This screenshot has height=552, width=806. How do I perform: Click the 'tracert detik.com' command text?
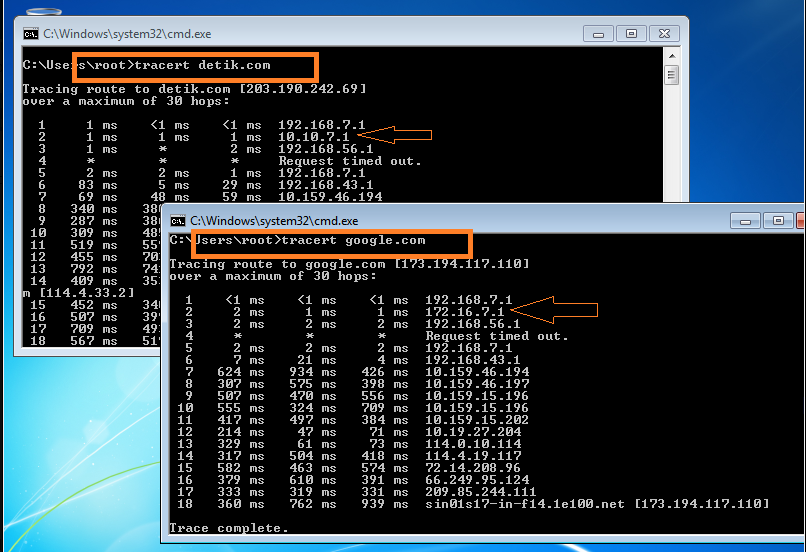click(203, 65)
